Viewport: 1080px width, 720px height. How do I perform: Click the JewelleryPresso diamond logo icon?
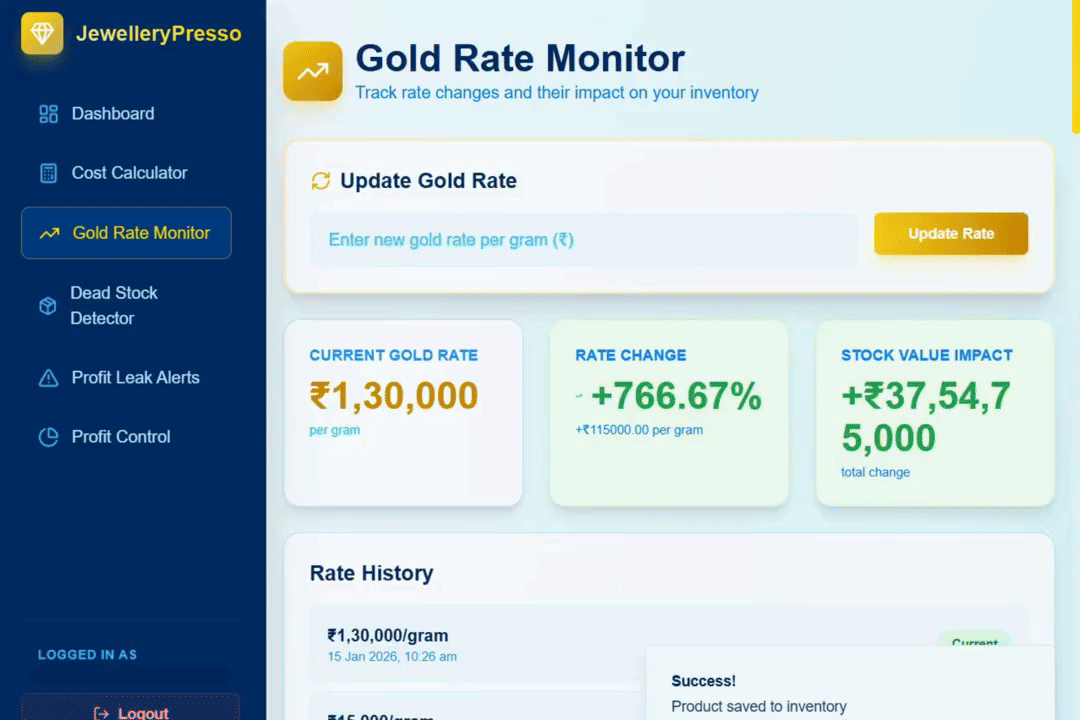pyautogui.click(x=42, y=33)
